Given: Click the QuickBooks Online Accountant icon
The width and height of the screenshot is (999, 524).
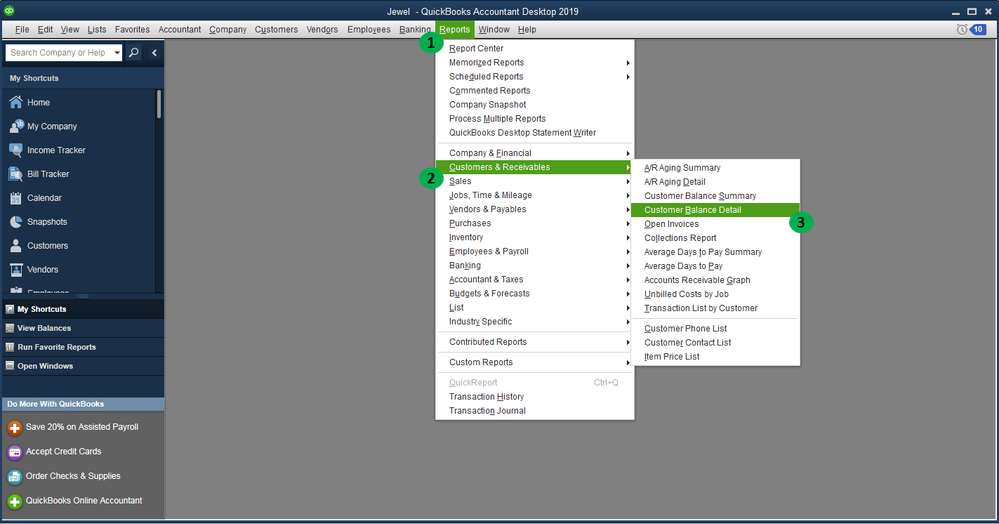Looking at the screenshot, I should (x=15, y=502).
